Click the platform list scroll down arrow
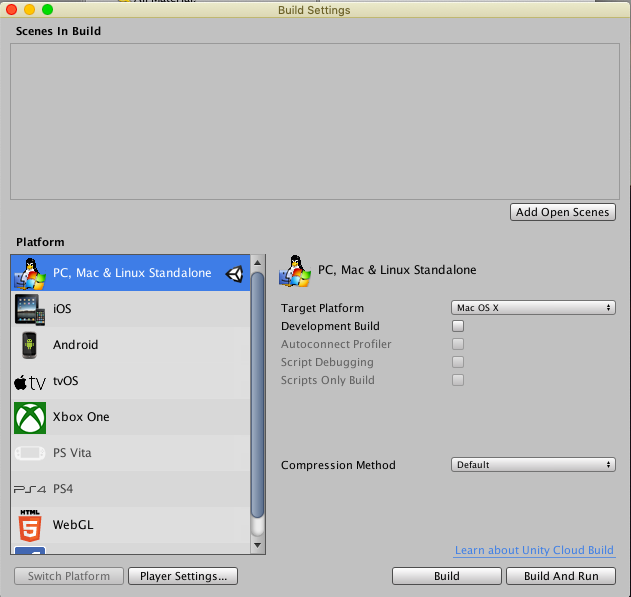The image size is (631, 597). tap(258, 546)
